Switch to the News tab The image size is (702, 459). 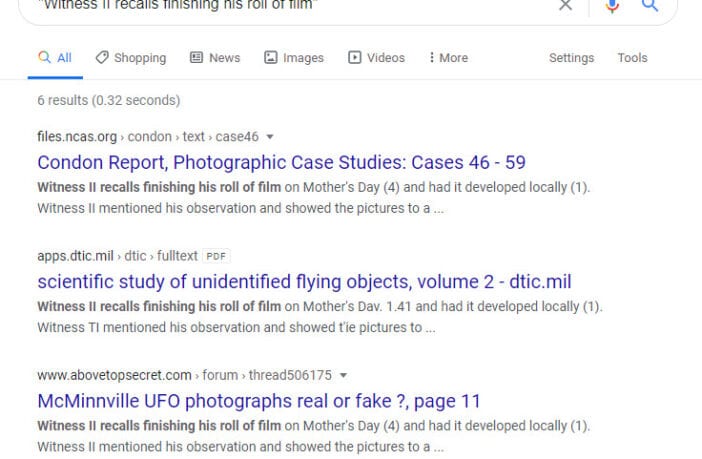[x=215, y=58]
